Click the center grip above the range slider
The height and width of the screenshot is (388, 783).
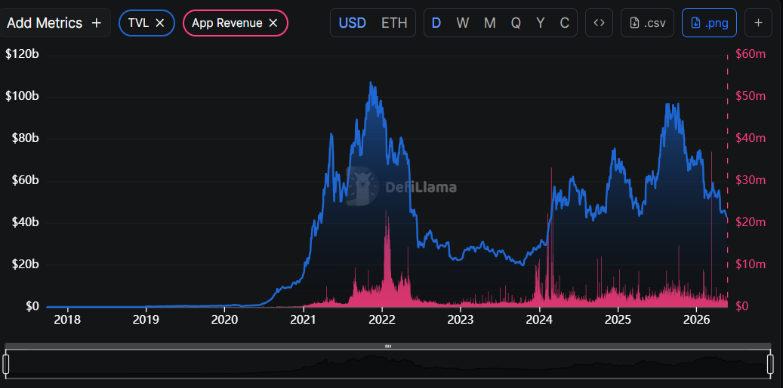coord(388,346)
